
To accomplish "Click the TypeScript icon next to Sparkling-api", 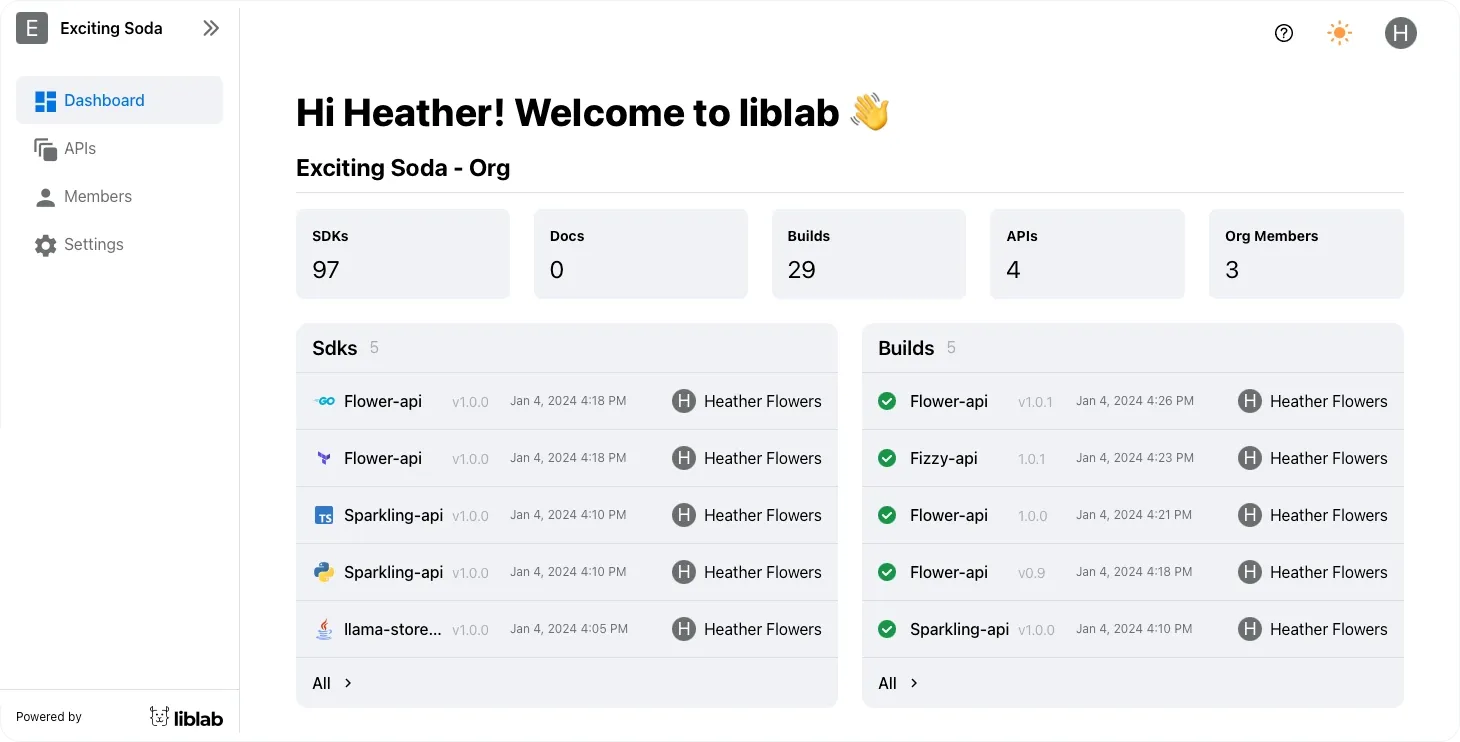I will coord(324,514).
